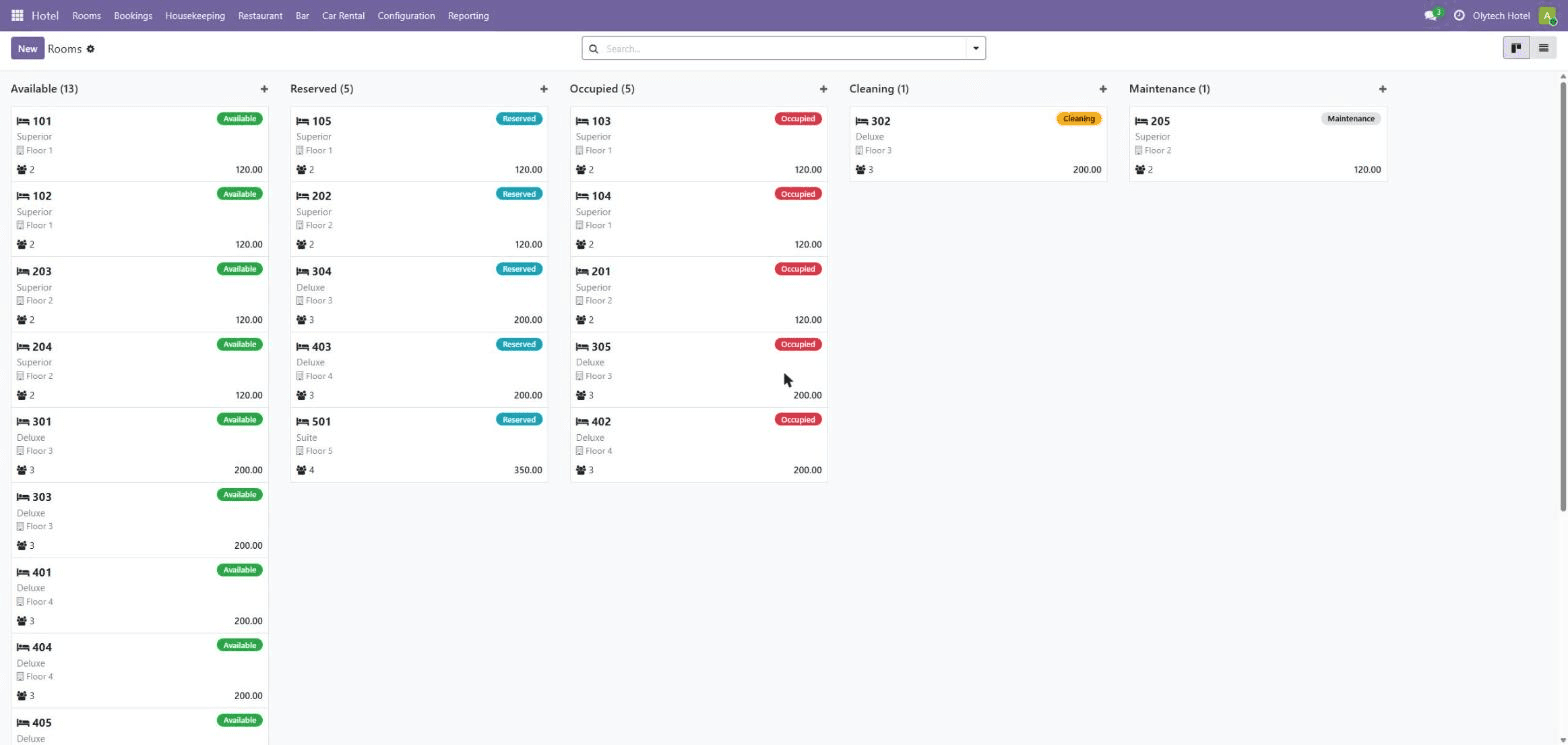This screenshot has width=1568, height=745.
Task: Click the Cleaning (1) column header
Action: 879,89
